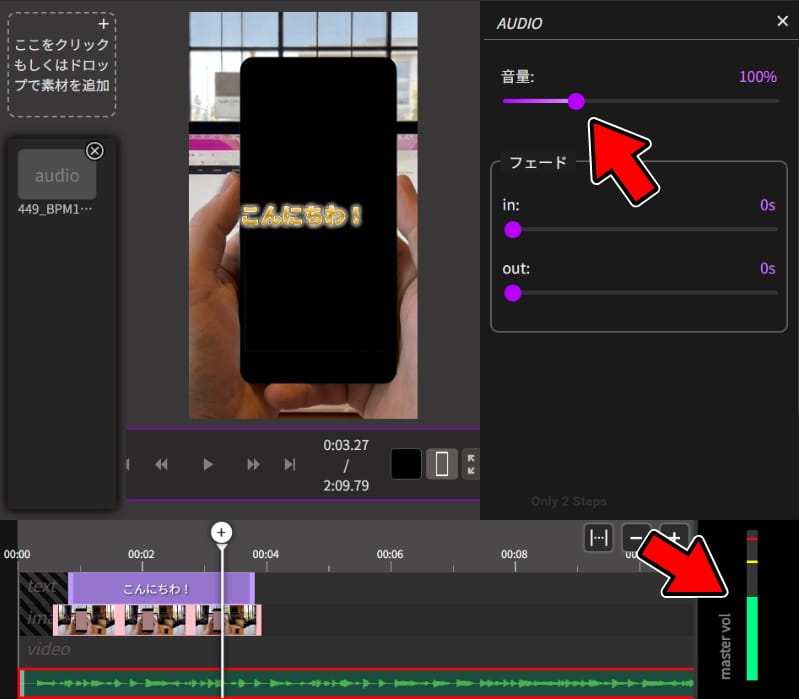Click the 100% volume value
The width and height of the screenshot is (799, 699).
click(x=758, y=77)
